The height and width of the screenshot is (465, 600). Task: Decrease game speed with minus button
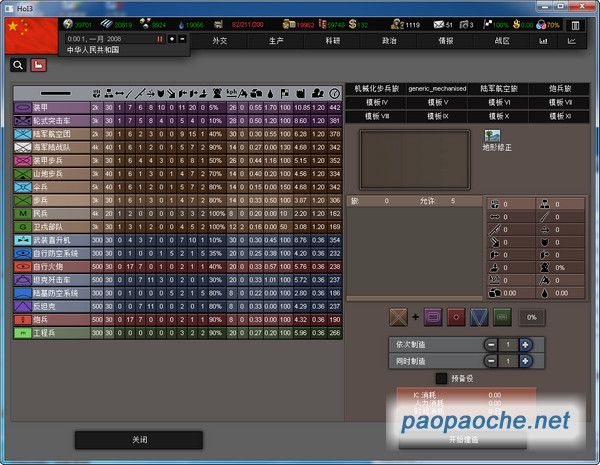coord(182,39)
